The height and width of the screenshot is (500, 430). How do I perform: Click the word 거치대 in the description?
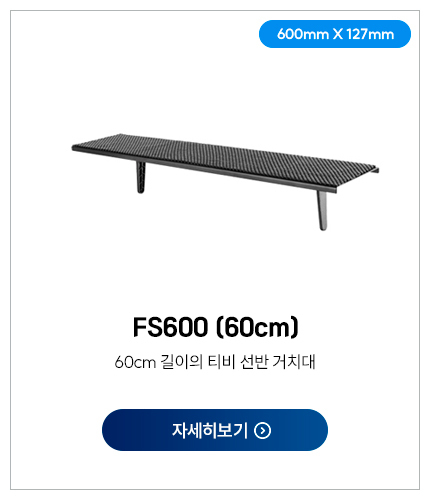coord(294,362)
